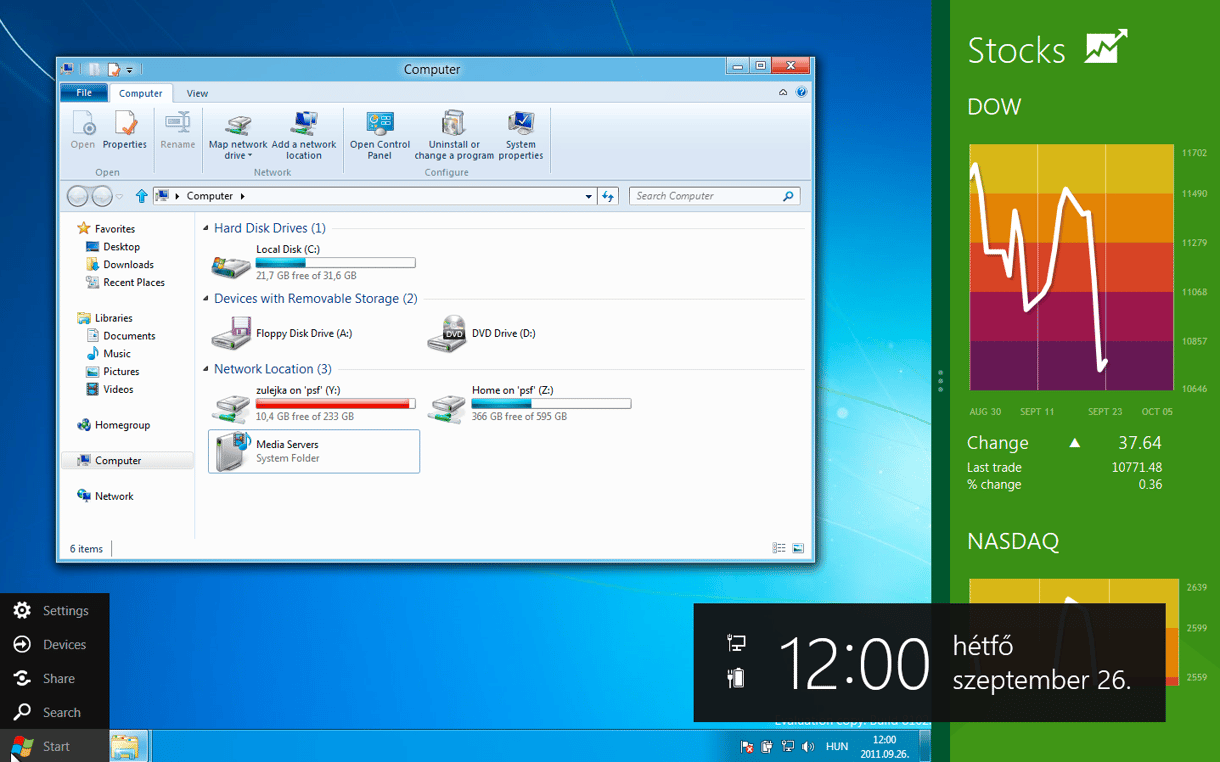The width and height of the screenshot is (1220, 762).
Task: Click the Action Center flag tray icon
Action: 747,746
